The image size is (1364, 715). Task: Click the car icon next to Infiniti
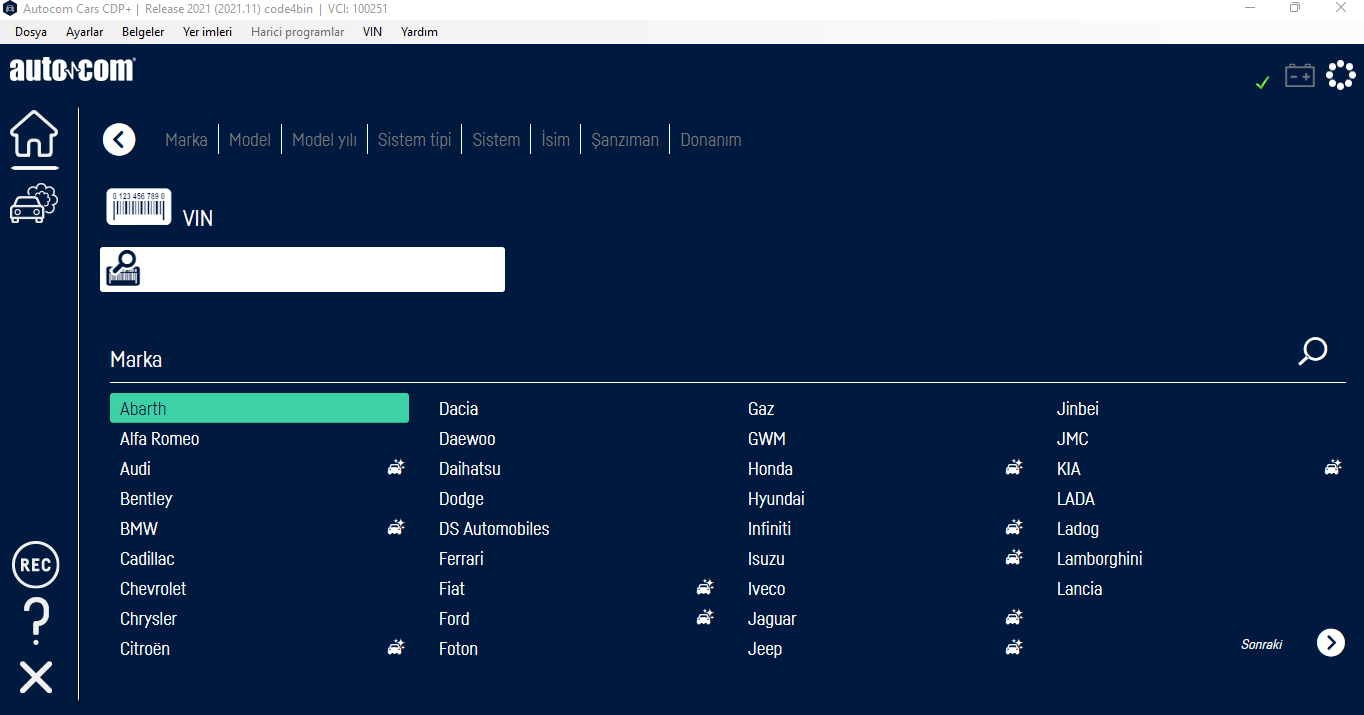(x=1014, y=527)
